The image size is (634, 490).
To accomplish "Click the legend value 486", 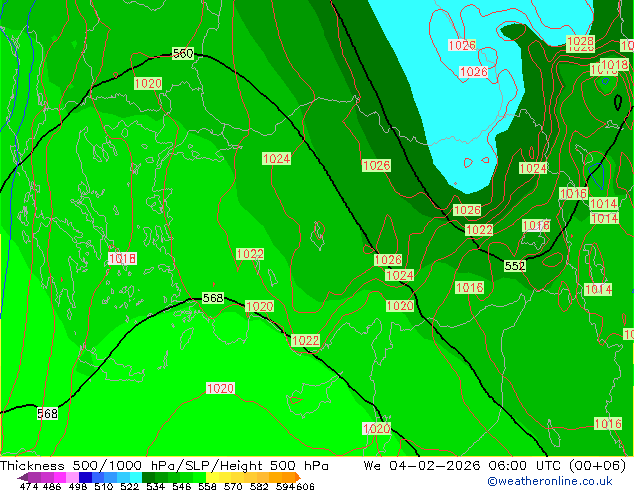I will [x=52, y=486].
